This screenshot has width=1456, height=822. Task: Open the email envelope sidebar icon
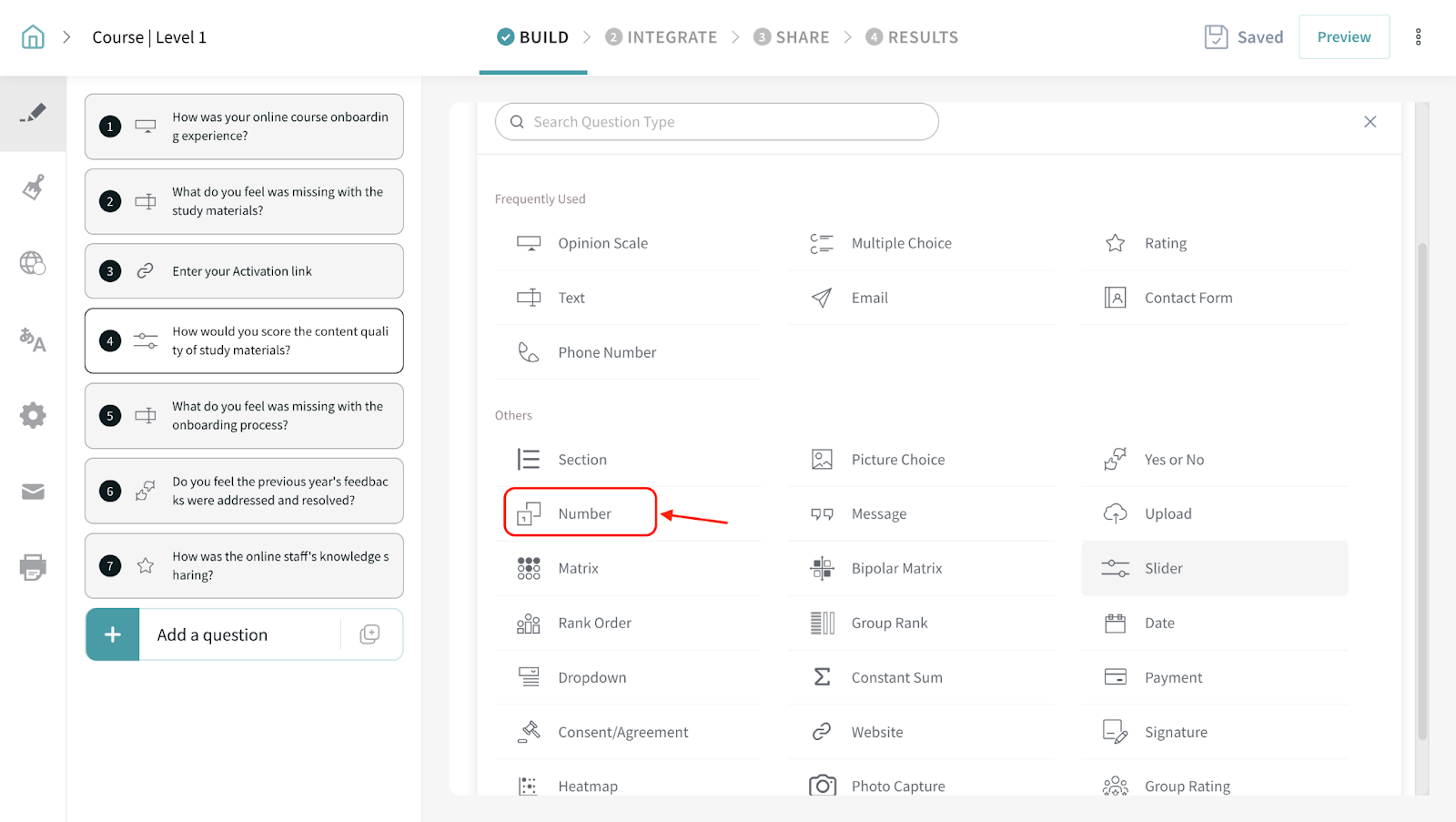33,492
